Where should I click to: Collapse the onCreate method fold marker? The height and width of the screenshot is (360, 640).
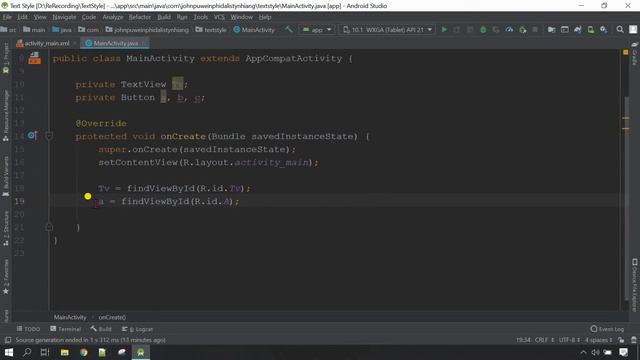[x=49, y=136]
